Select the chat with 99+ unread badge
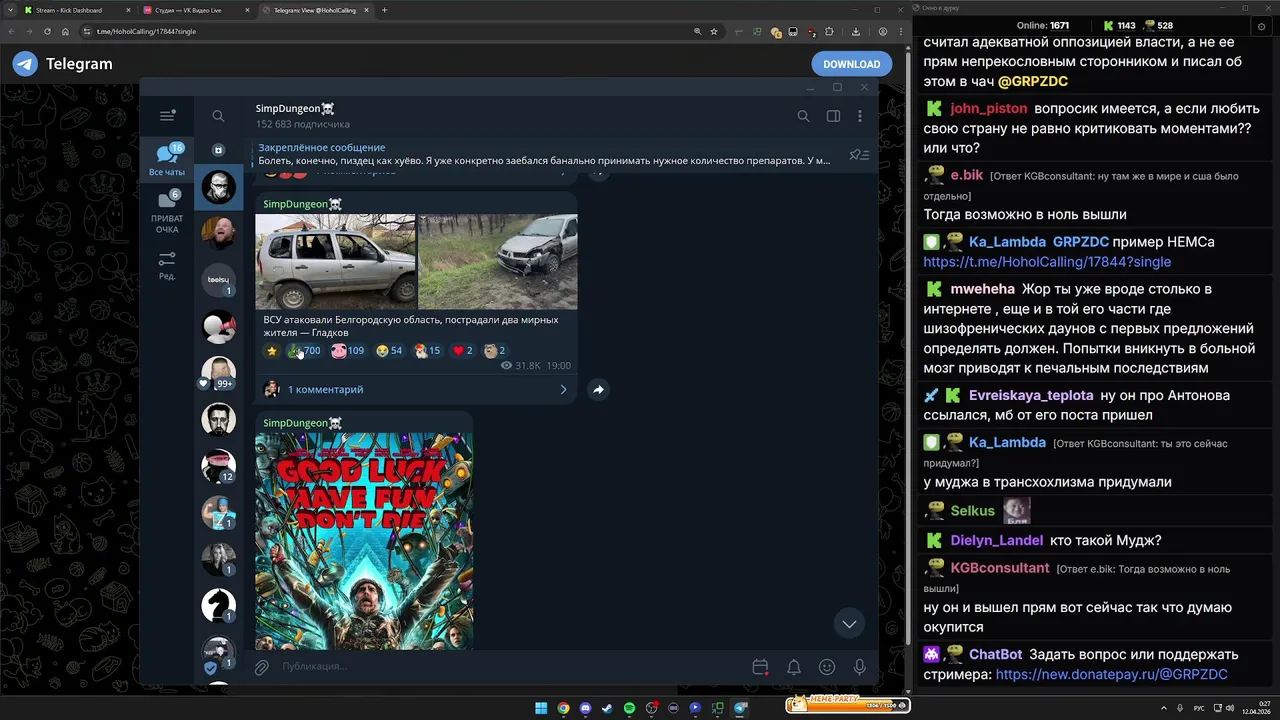This screenshot has height=720, width=1280. [218, 373]
